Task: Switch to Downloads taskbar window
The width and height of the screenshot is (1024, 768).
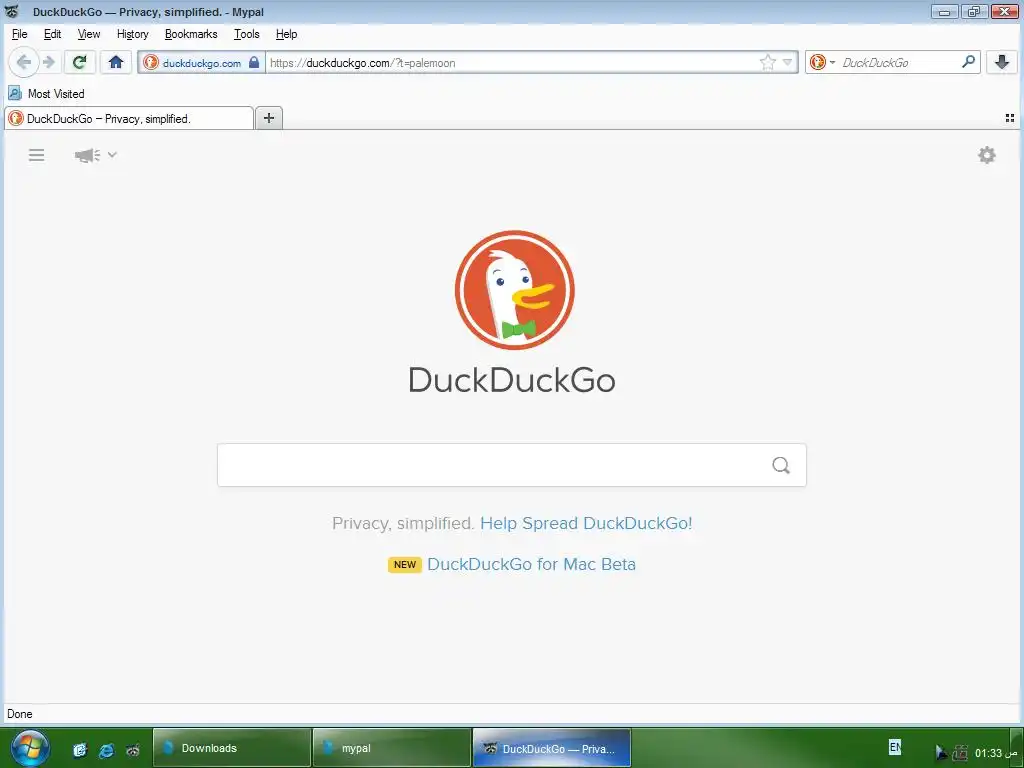Action: pos(232,748)
